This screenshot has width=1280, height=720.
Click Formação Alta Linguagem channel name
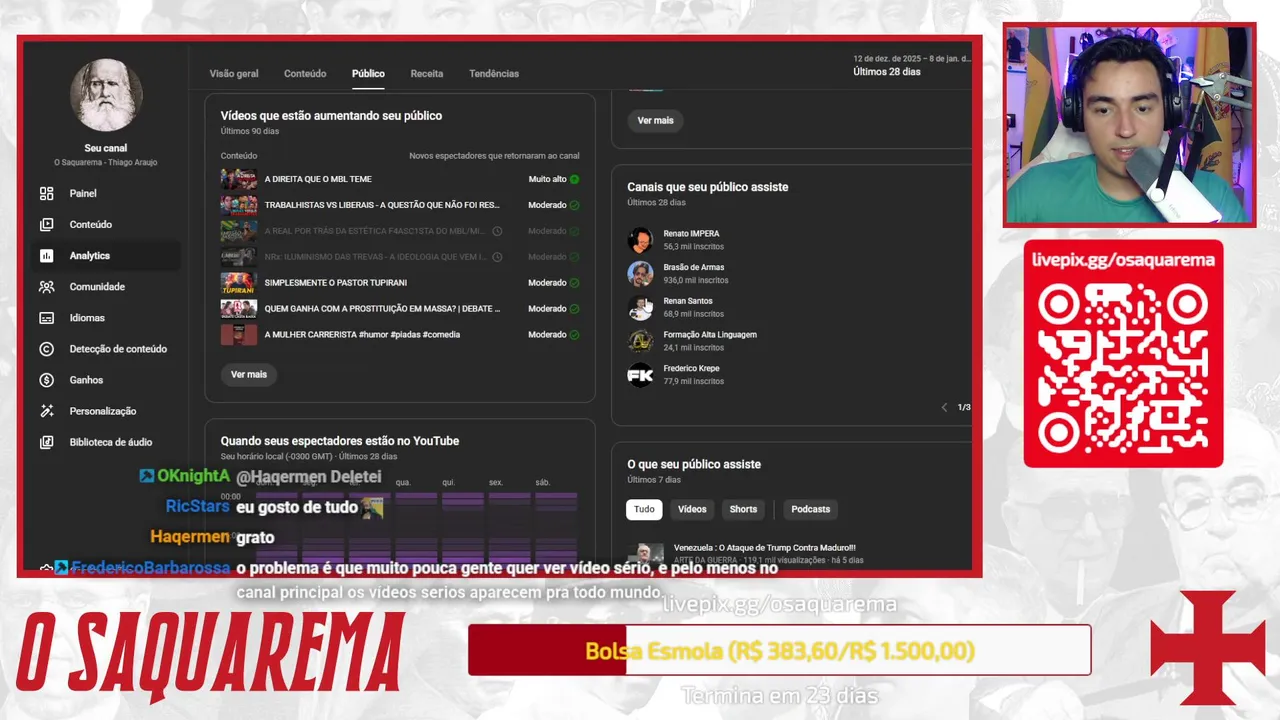click(710, 335)
